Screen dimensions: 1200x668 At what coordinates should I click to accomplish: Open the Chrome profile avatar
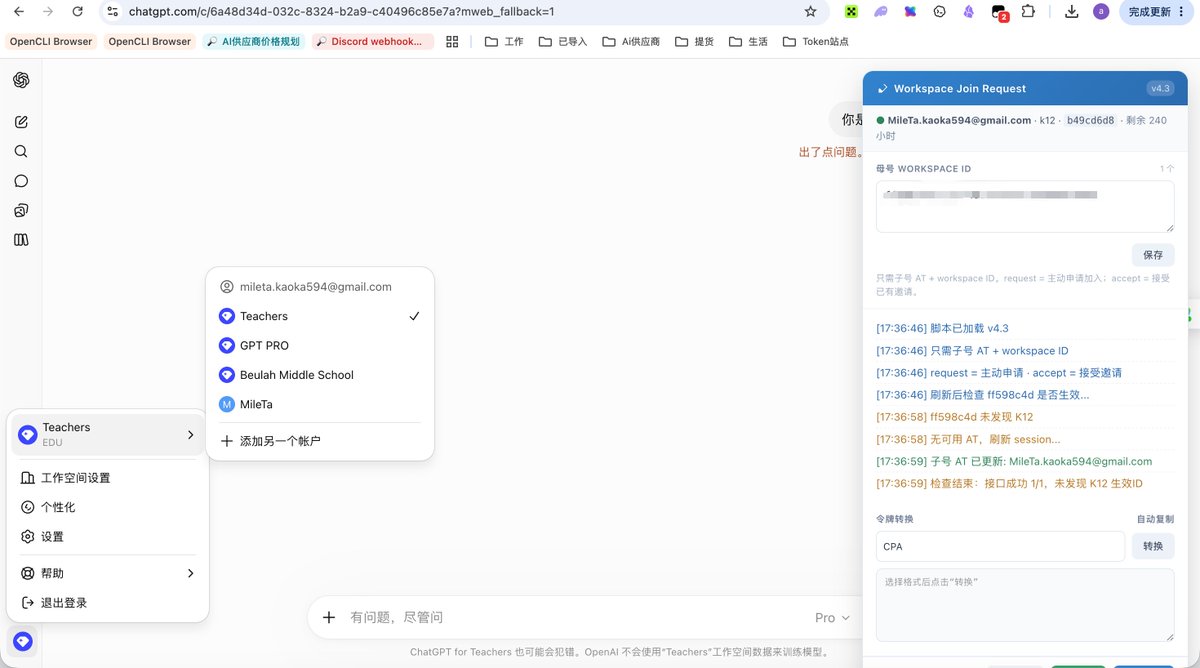pos(1101,12)
